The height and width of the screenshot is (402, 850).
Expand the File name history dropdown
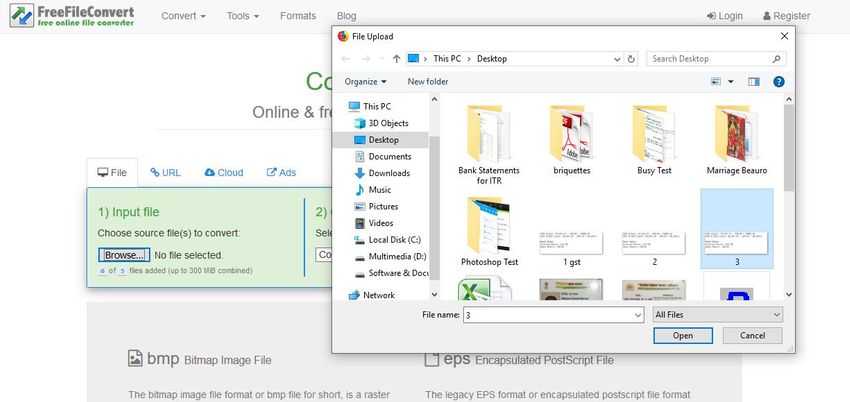click(x=636, y=314)
